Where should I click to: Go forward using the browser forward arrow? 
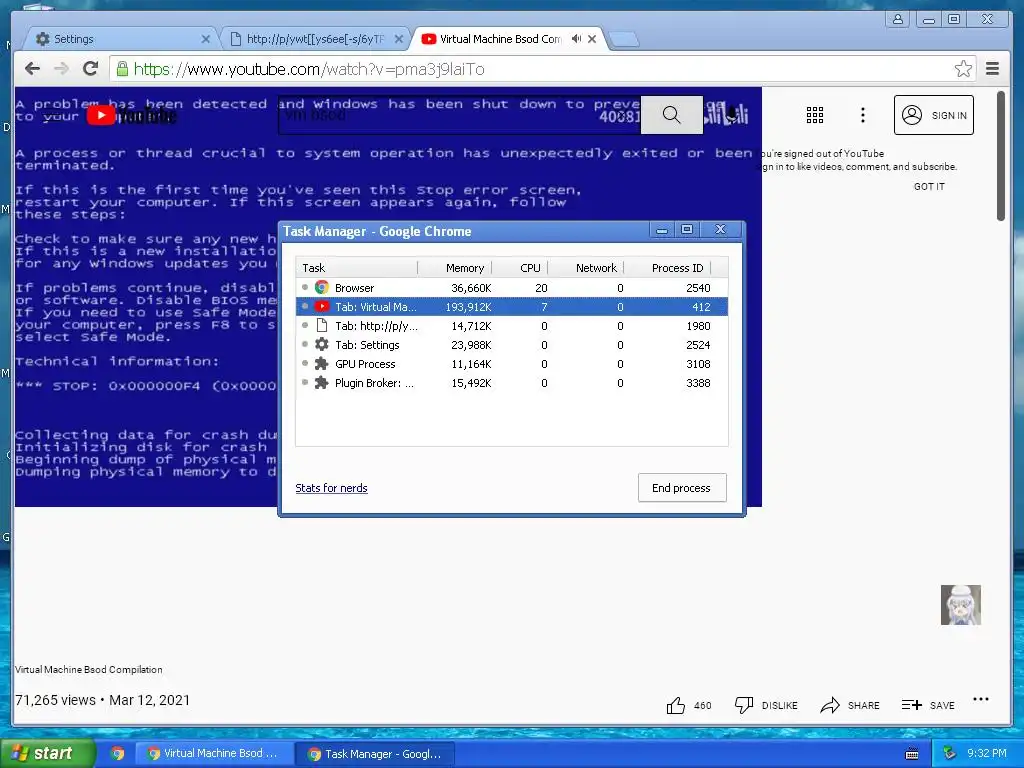click(61, 69)
